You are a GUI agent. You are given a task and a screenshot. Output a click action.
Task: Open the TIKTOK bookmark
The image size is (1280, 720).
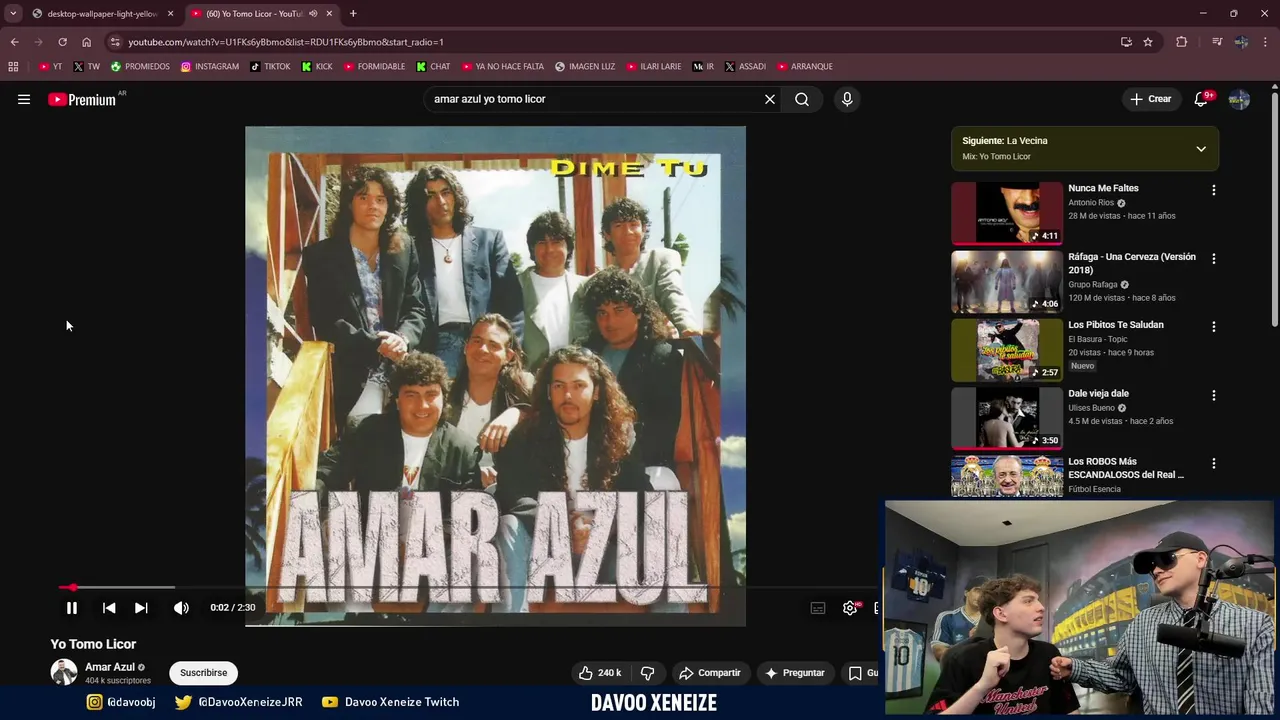(270, 67)
